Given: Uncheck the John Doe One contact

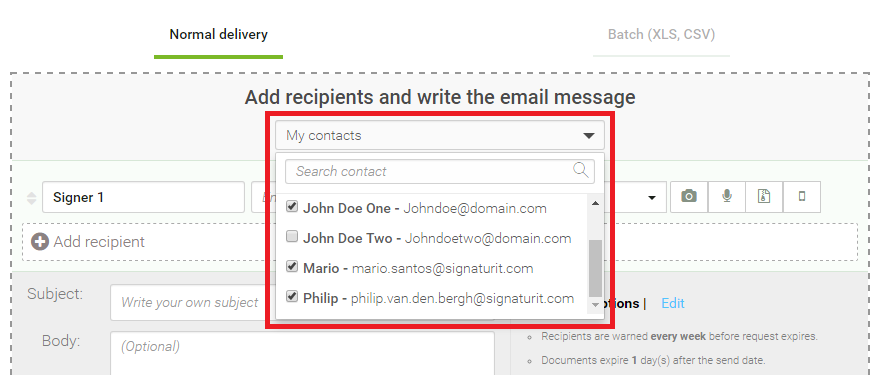Looking at the screenshot, I should point(292,207).
